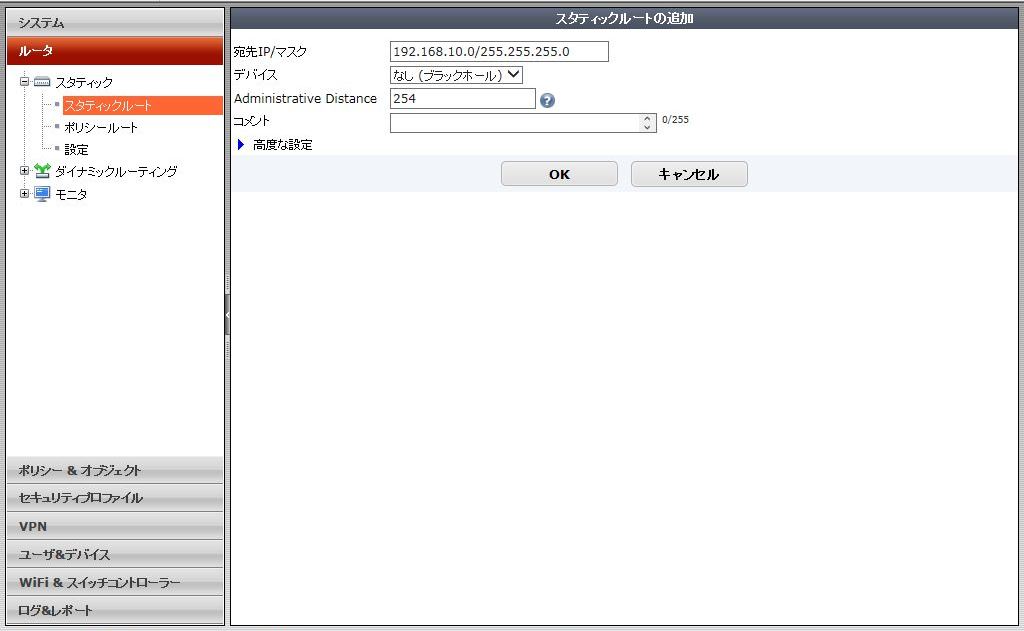
Task: Open the ポリシー & オブジェクト menu section
Action: point(115,470)
